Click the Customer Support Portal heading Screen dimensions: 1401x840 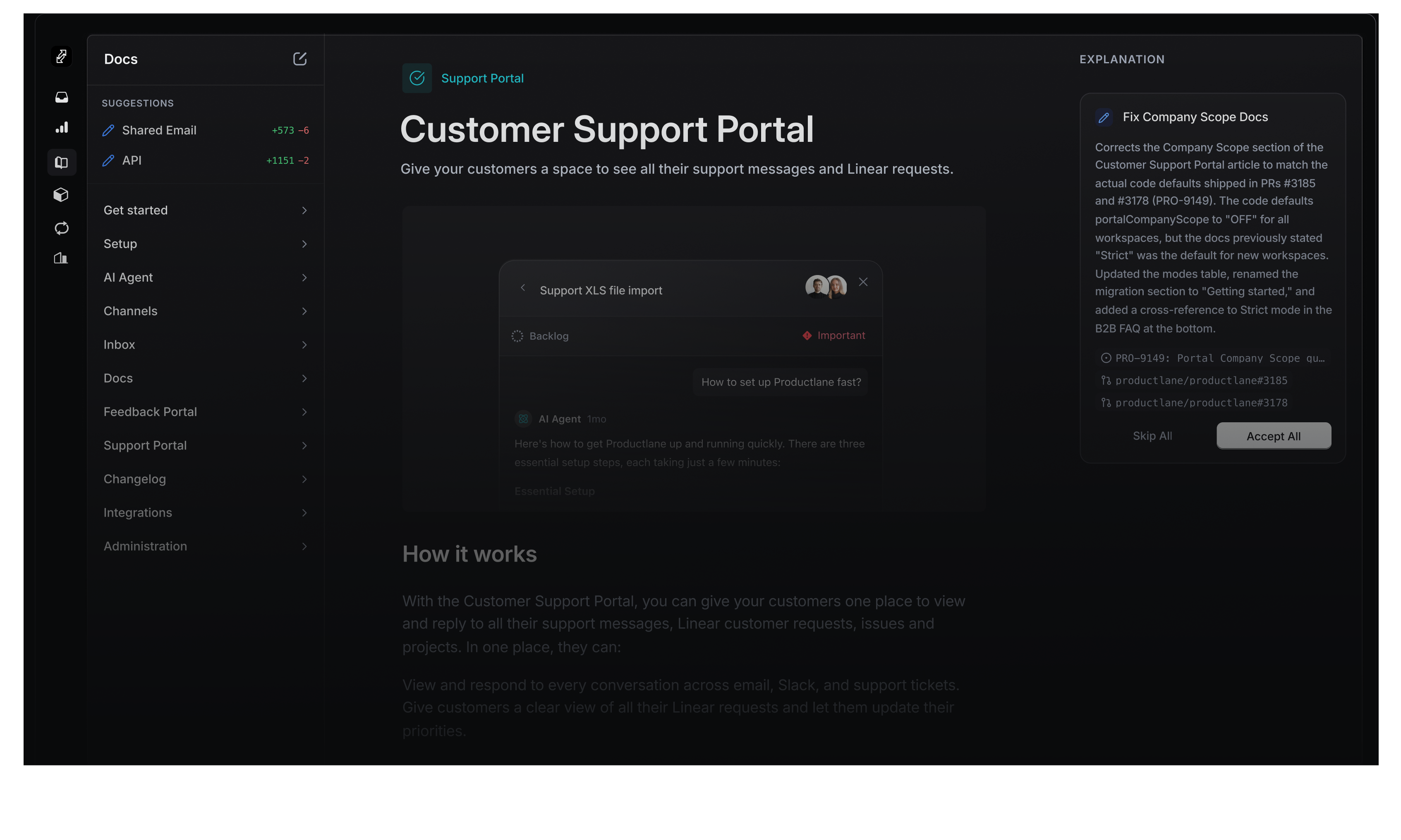pyautogui.click(x=607, y=129)
